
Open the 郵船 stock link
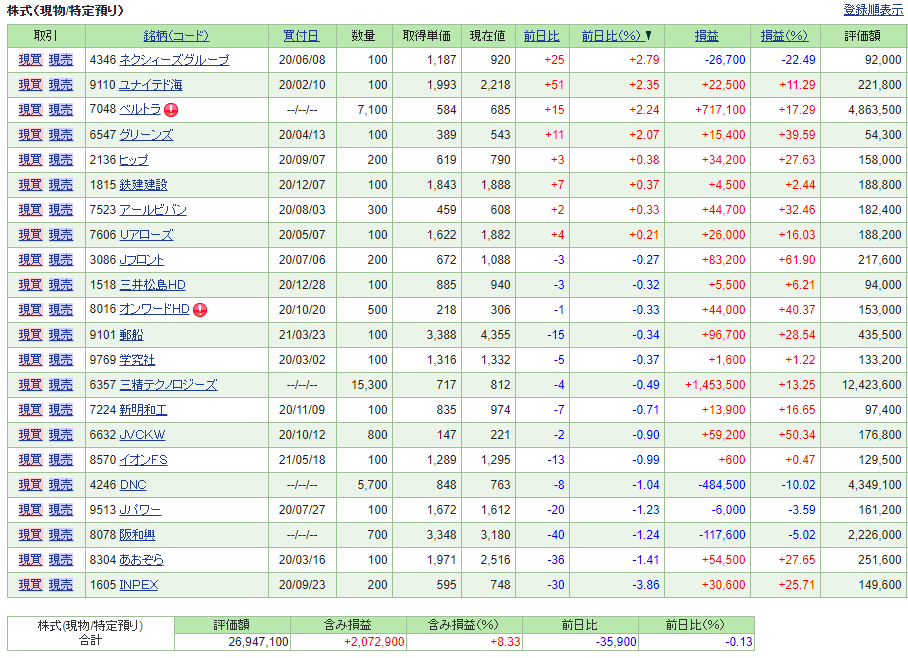coord(131,334)
